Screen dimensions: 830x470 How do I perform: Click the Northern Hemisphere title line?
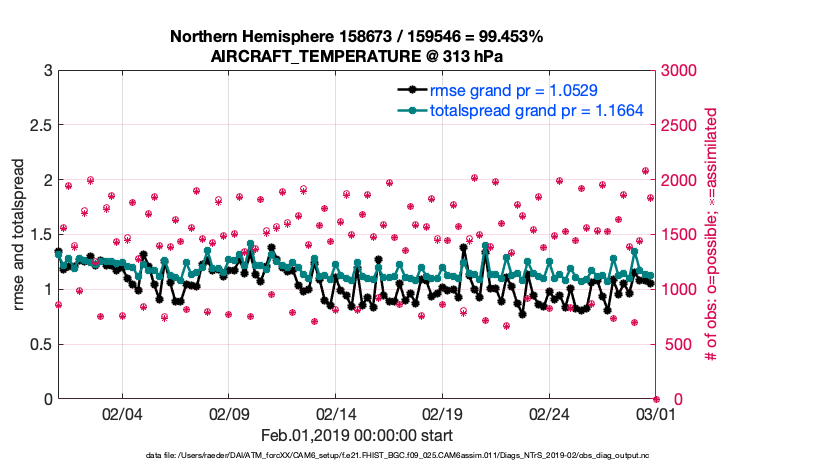coord(357,37)
